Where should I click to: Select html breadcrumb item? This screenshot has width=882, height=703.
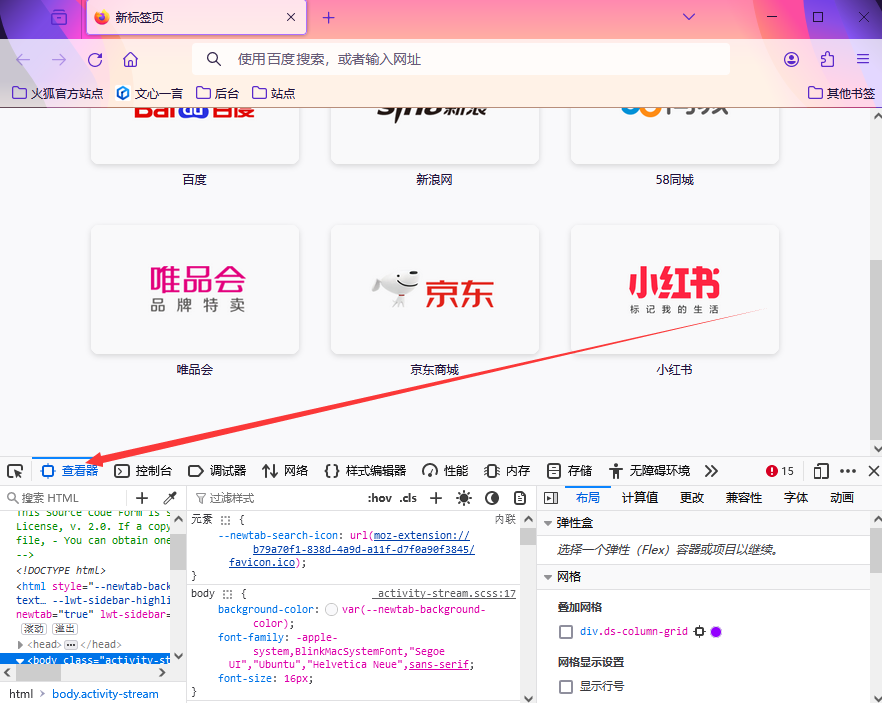[21, 694]
